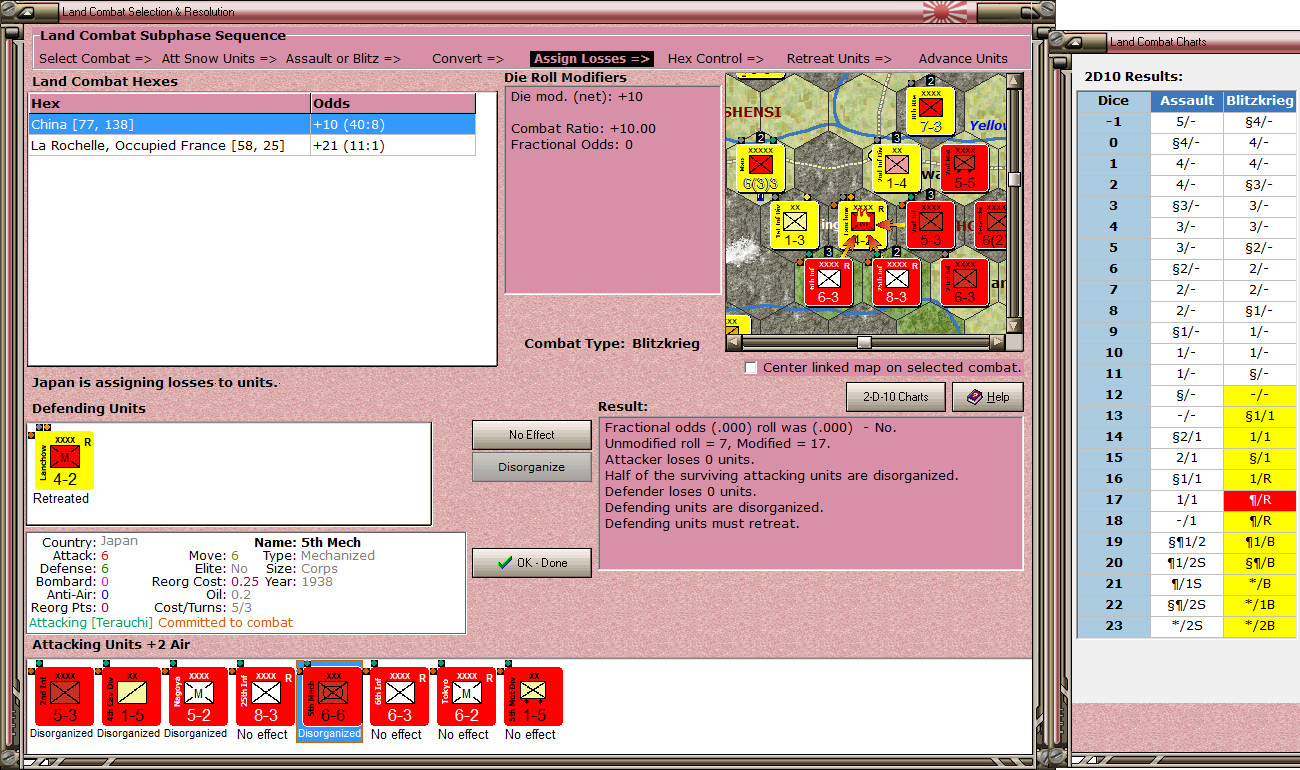Click the Convert subphase step
The height and width of the screenshot is (770, 1300).
468,59
